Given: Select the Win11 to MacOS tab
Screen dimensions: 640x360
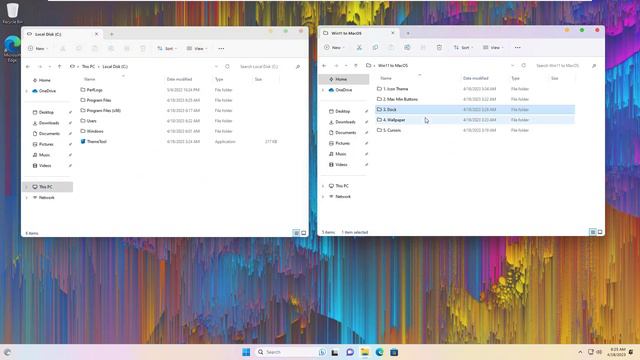Looking at the screenshot, I should click(x=358, y=33).
